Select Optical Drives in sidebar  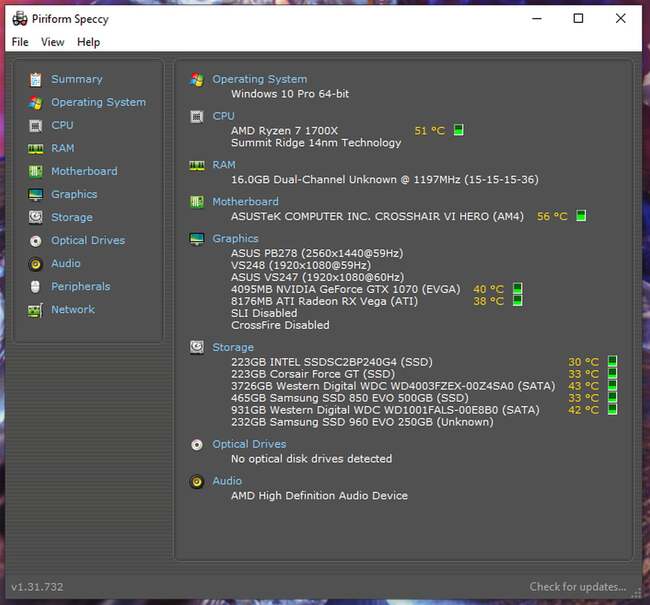(88, 241)
